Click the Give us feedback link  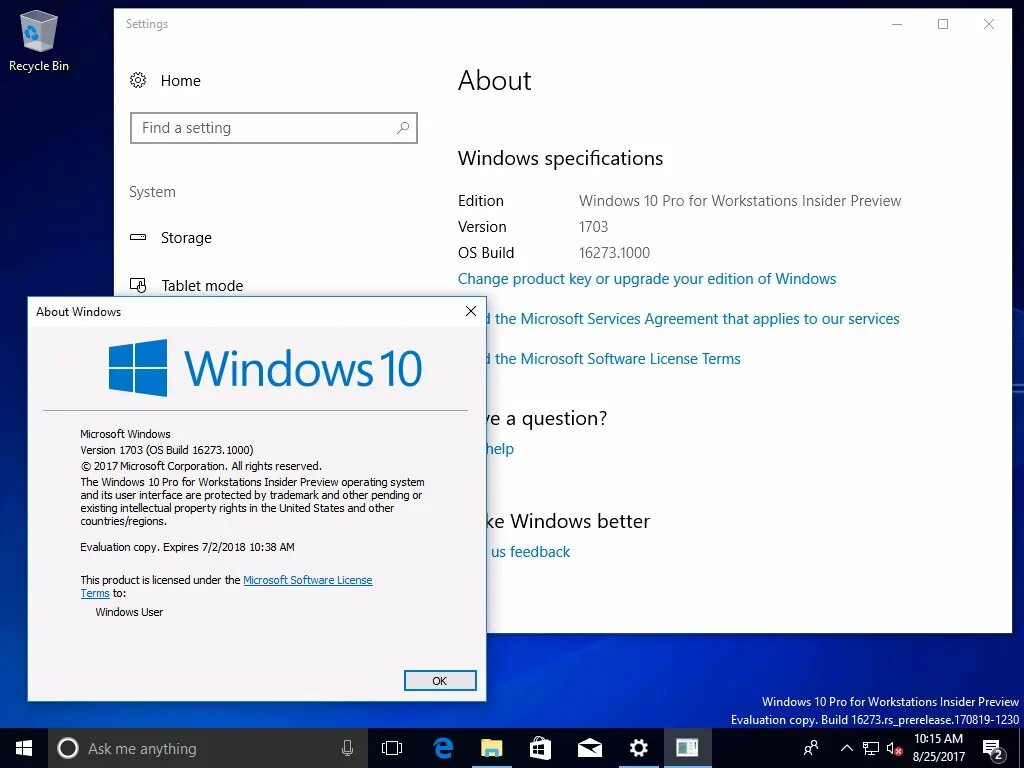(x=530, y=552)
